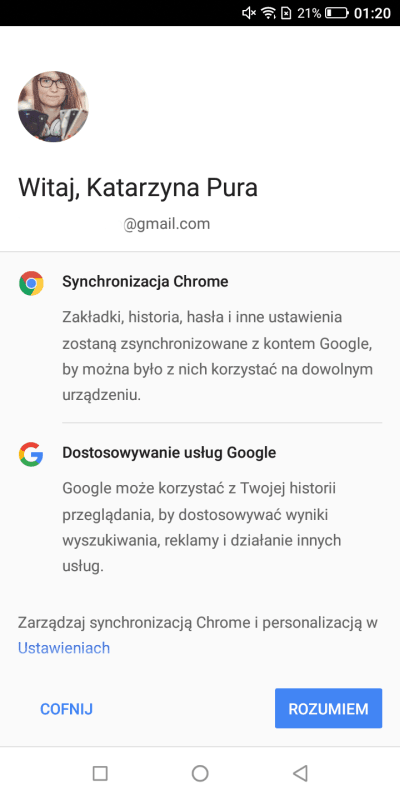The width and height of the screenshot is (400, 800).
Task: Confirm with the ROZUMIEM button
Action: tap(329, 708)
